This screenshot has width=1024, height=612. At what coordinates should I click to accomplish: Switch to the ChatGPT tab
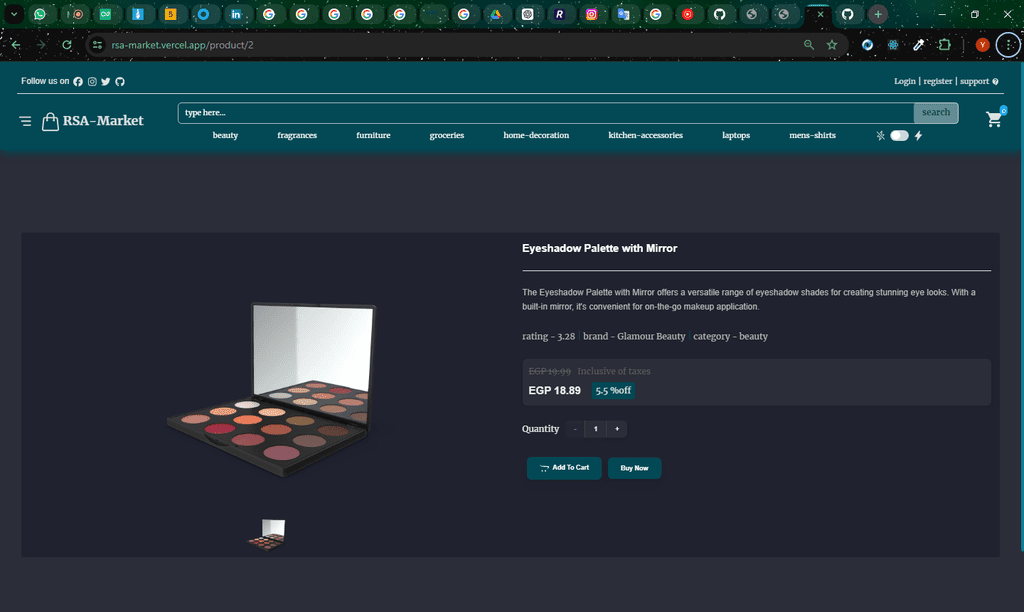pyautogui.click(x=528, y=14)
